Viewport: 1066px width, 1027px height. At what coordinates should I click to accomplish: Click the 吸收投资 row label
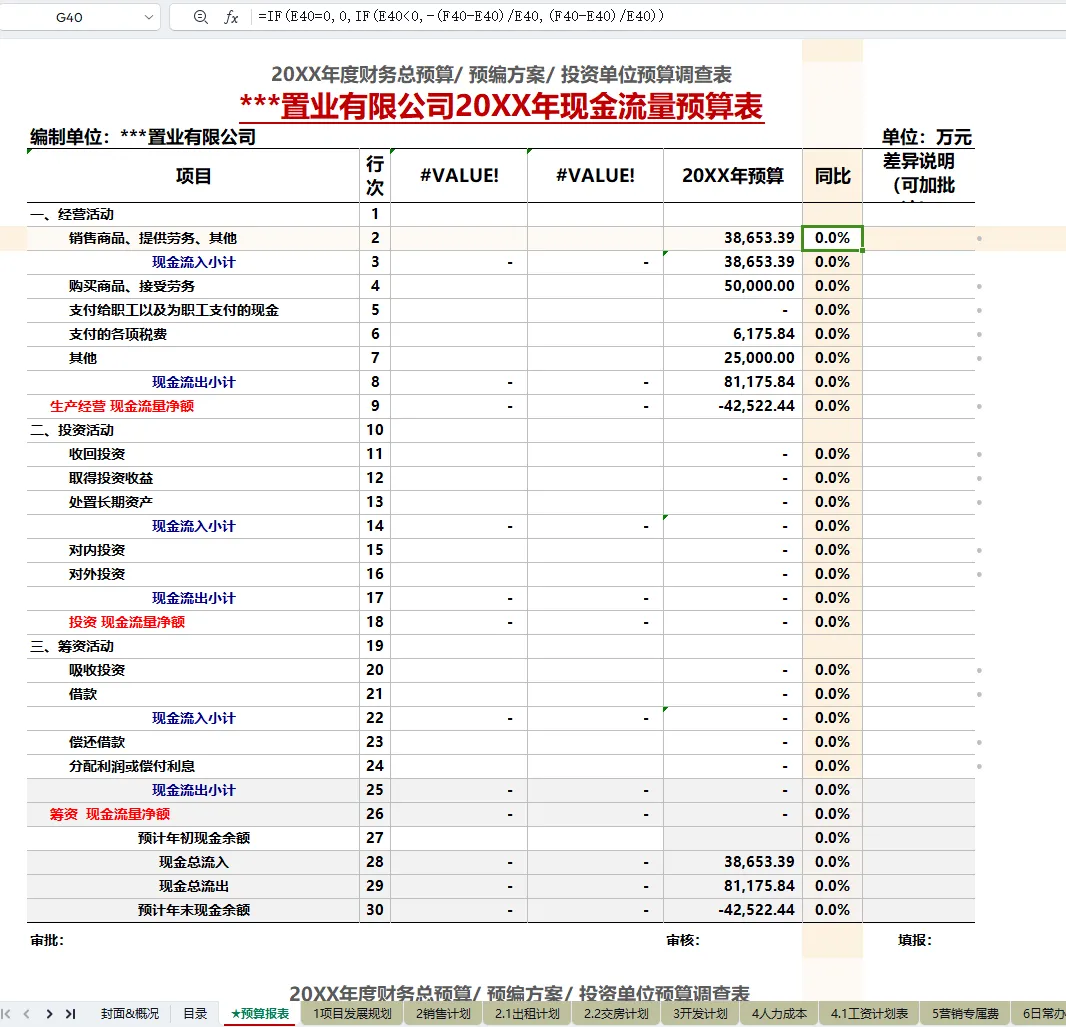click(97, 670)
